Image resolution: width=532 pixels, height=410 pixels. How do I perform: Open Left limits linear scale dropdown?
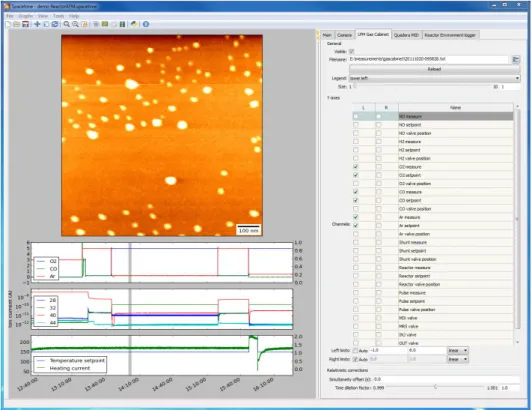(458, 350)
